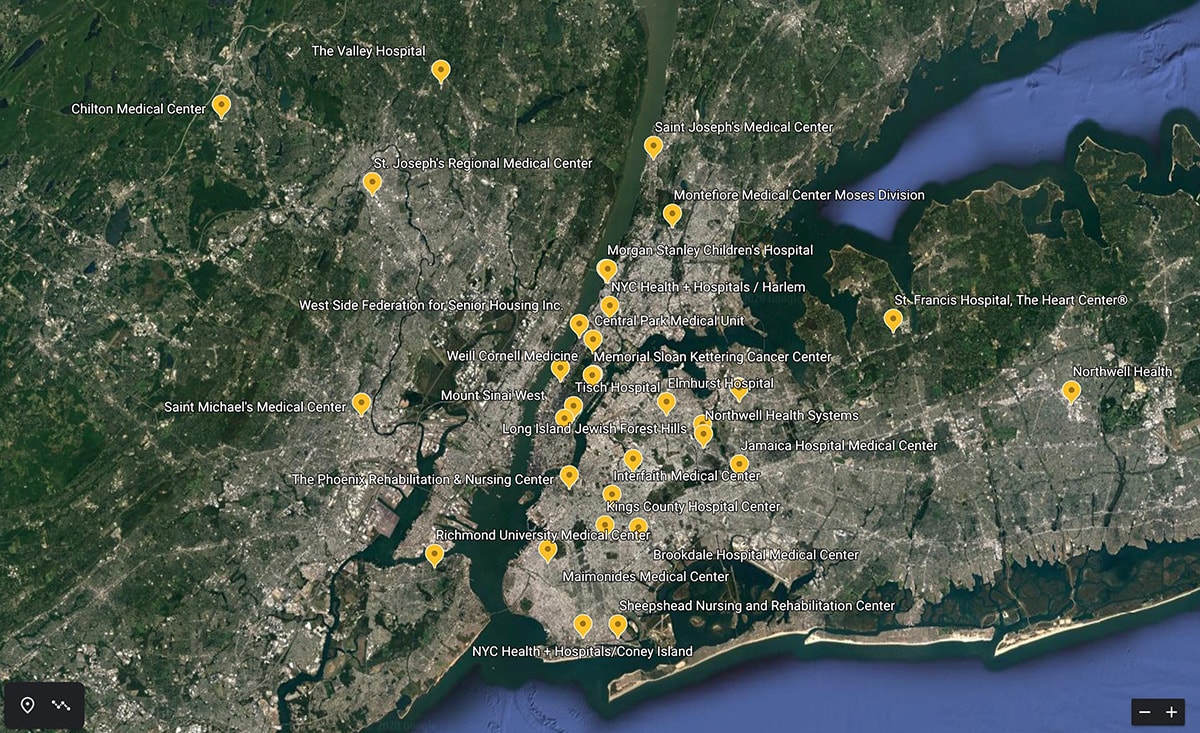Select Saint Michael's Medical Center pin
Image resolution: width=1200 pixels, height=733 pixels.
[361, 404]
